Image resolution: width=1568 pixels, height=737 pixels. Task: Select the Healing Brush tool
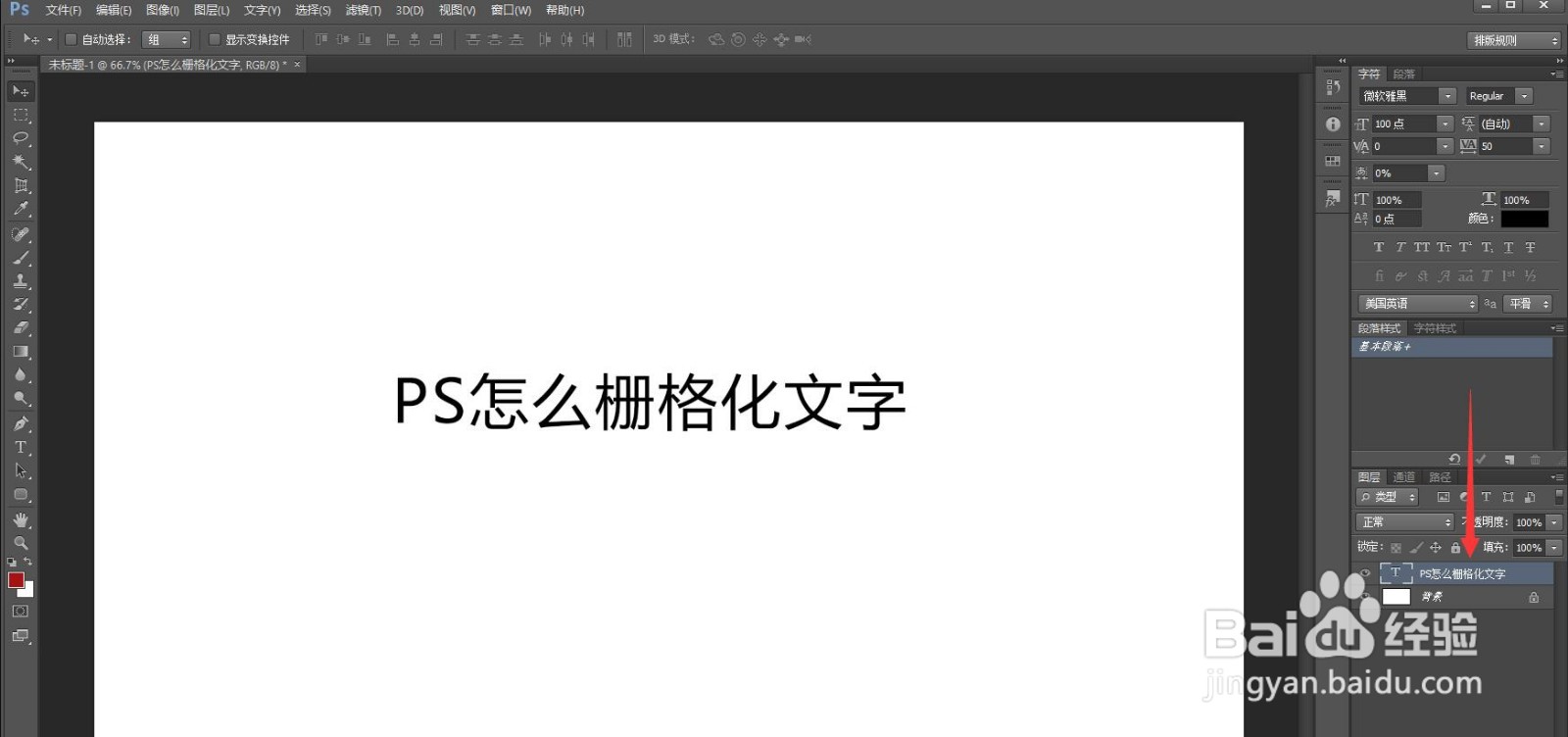tap(21, 234)
